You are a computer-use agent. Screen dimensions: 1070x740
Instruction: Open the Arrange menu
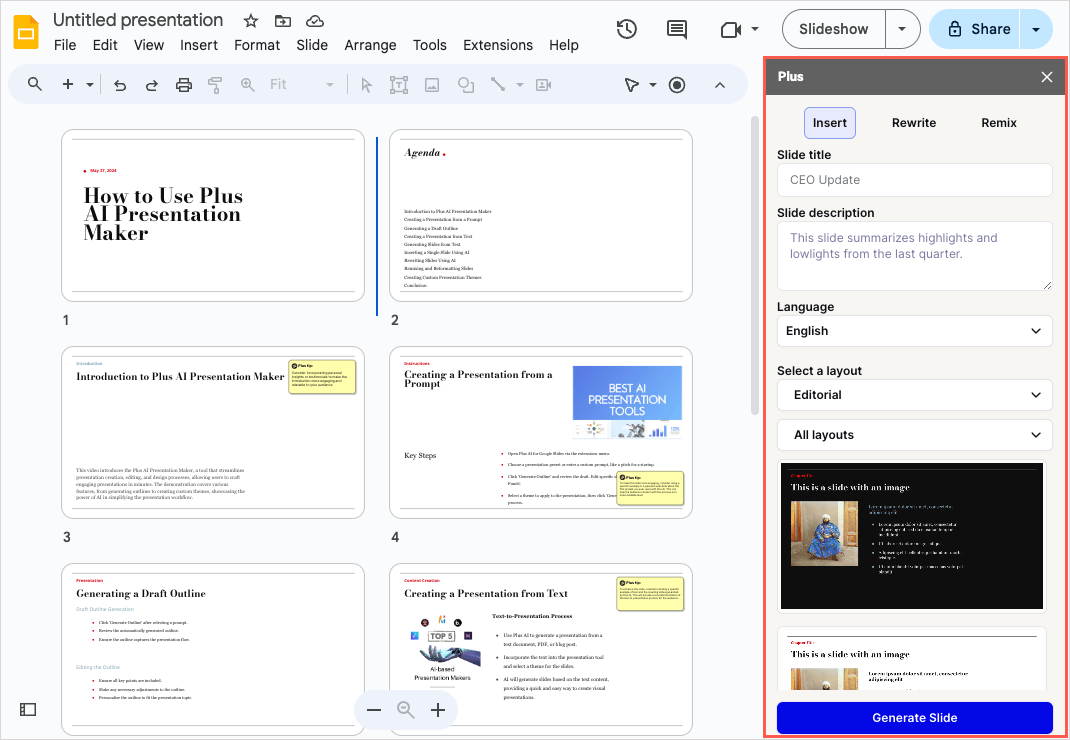370,45
